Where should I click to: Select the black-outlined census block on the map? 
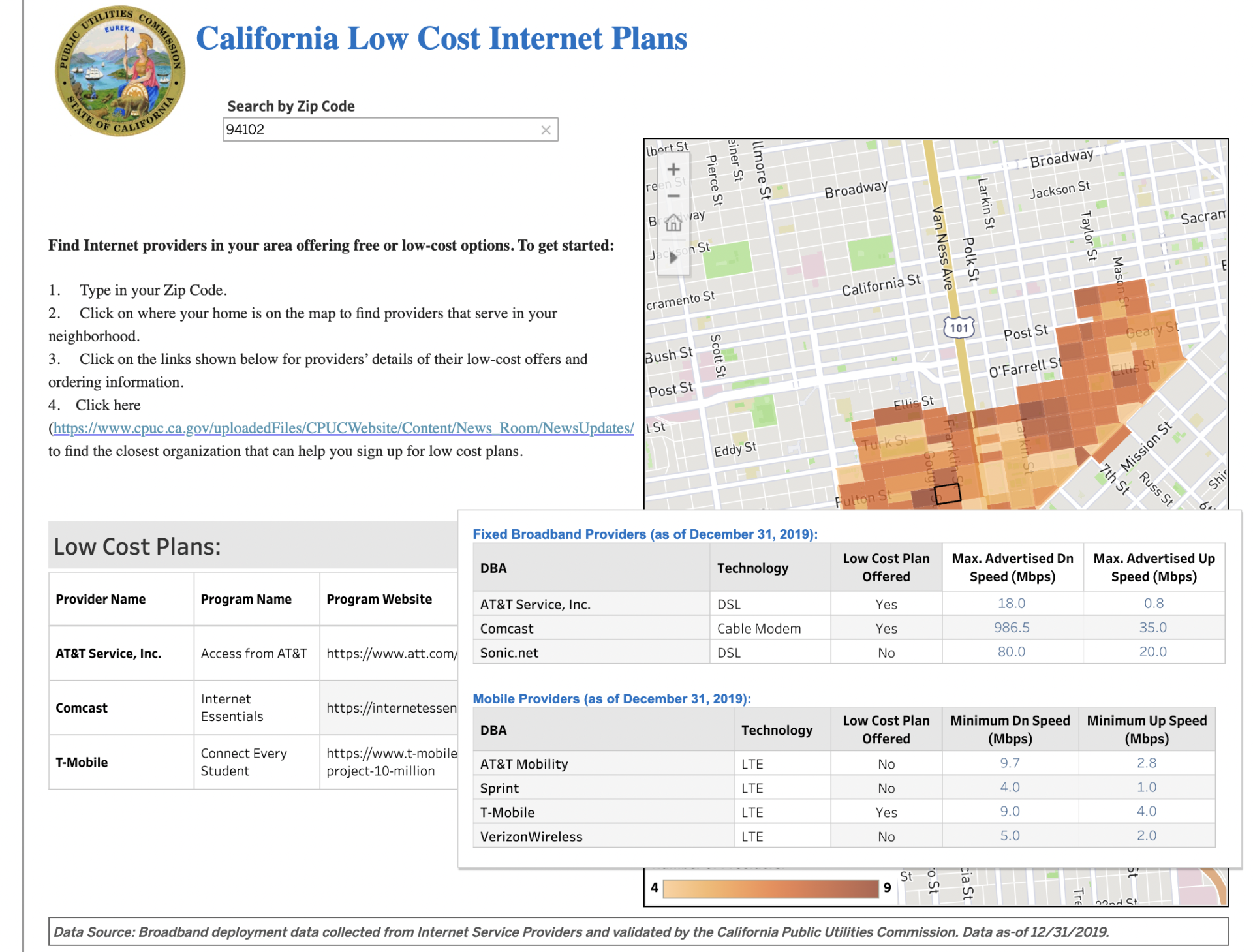(947, 495)
